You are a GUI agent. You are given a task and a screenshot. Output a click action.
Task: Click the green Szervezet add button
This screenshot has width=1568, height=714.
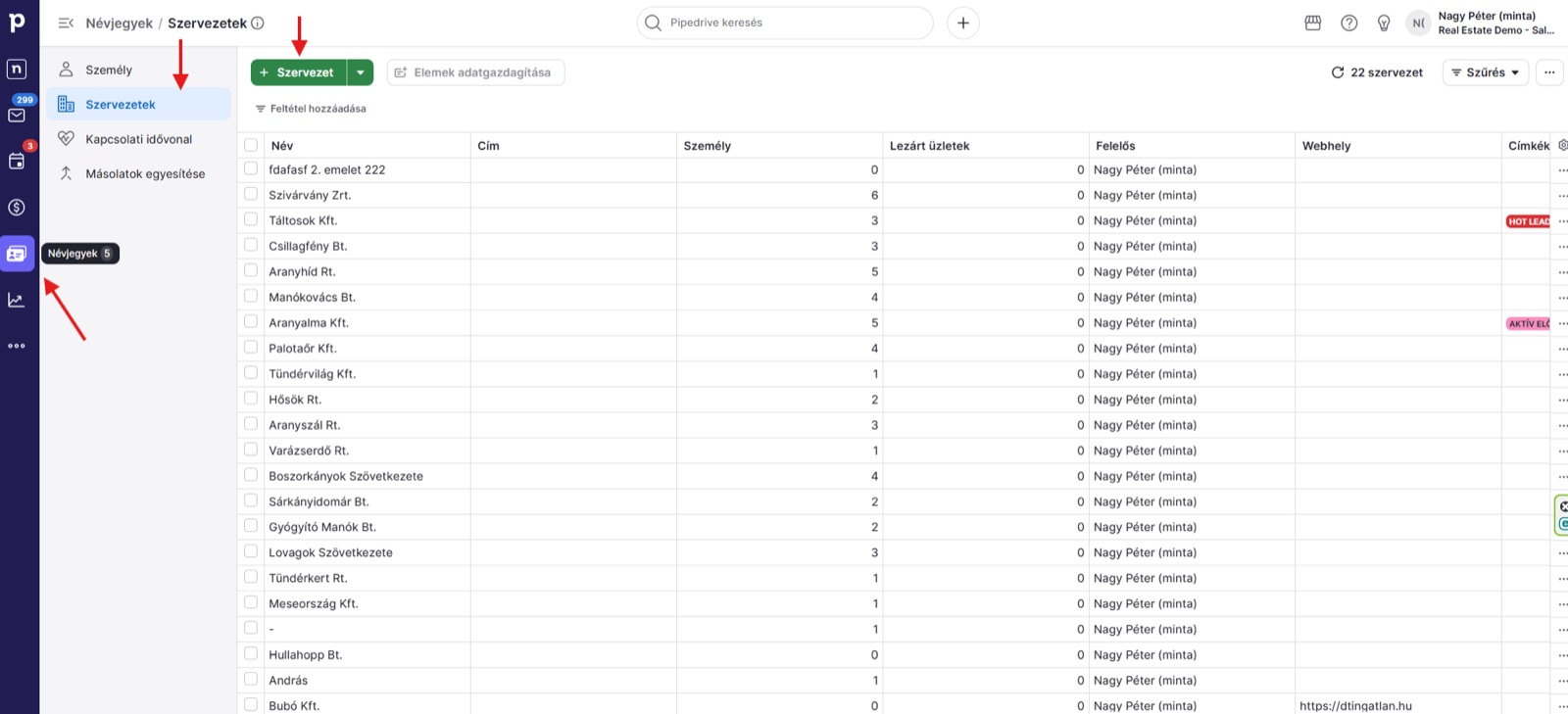299,72
